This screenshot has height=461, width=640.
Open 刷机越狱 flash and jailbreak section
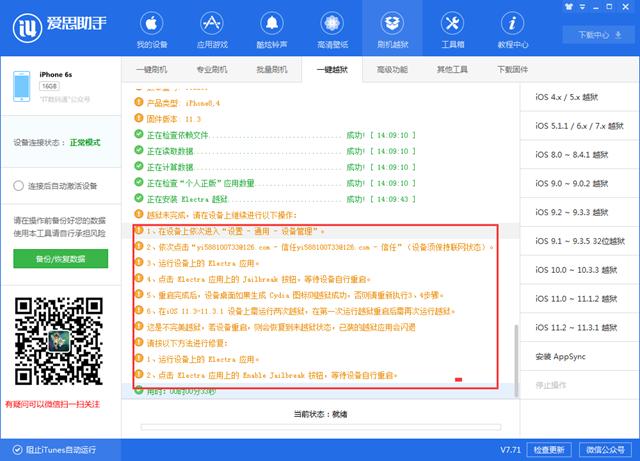(x=392, y=30)
